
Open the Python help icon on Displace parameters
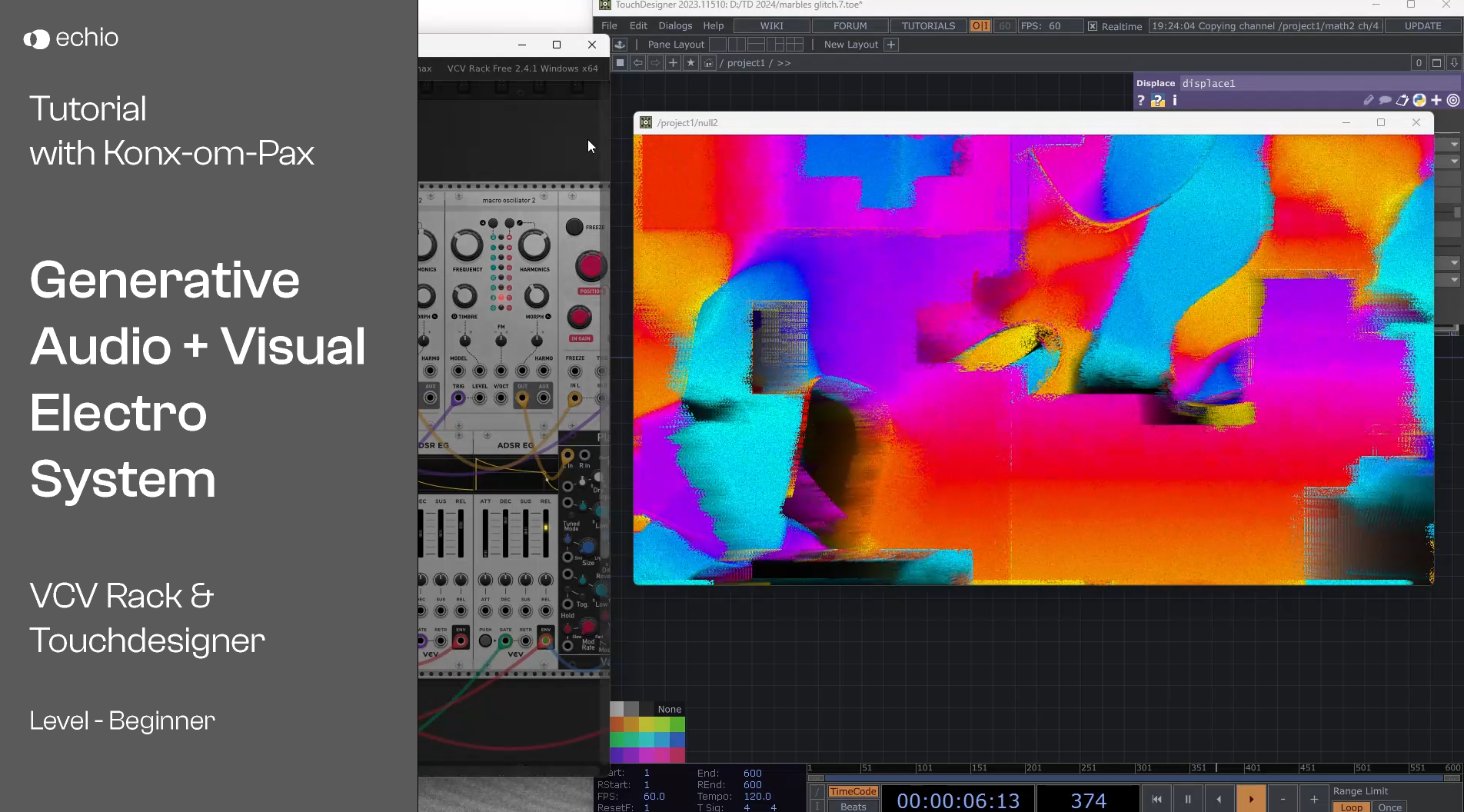[x=1156, y=100]
